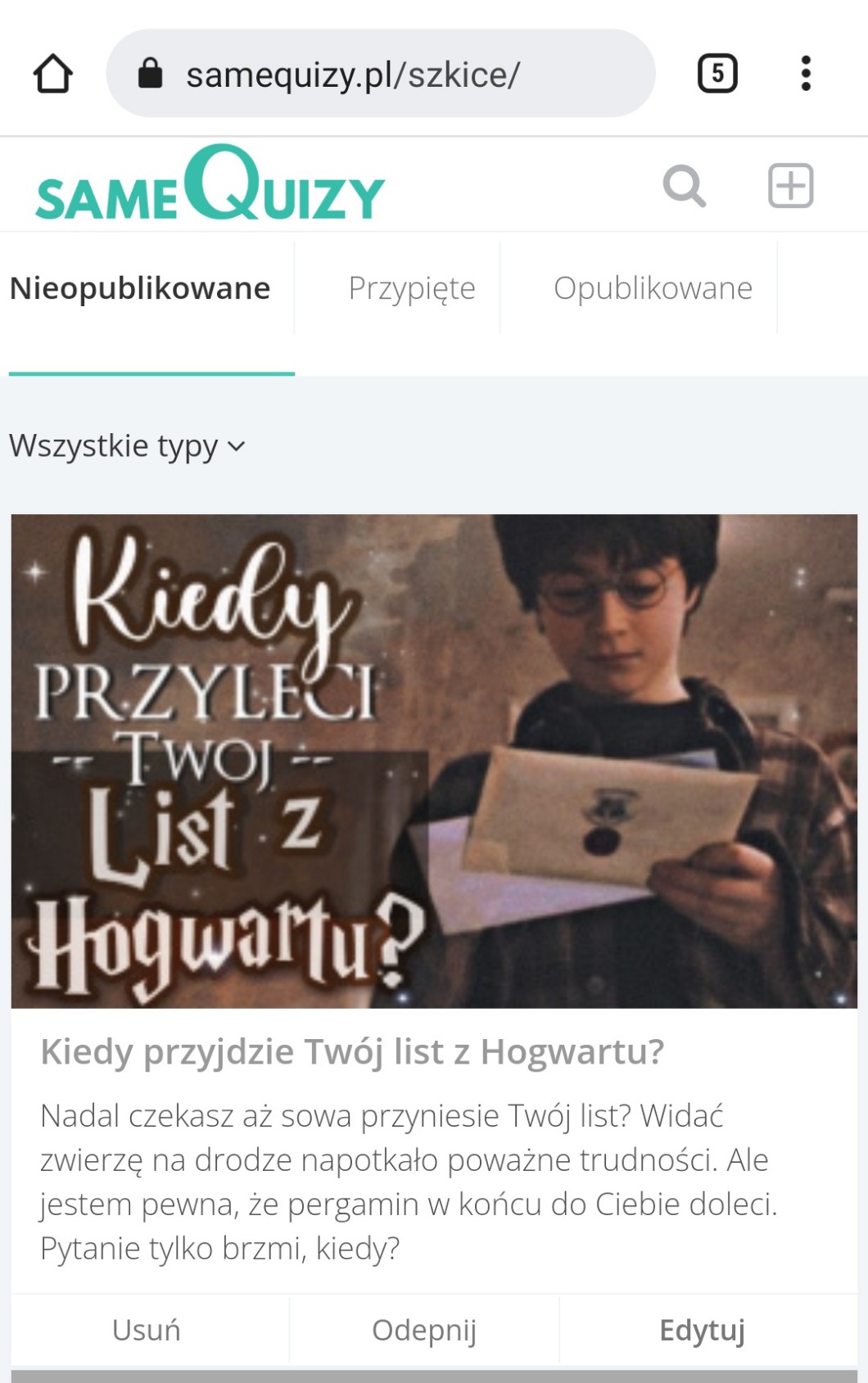Click the plus icon to create quiz
This screenshot has width=868, height=1383.
(x=791, y=185)
